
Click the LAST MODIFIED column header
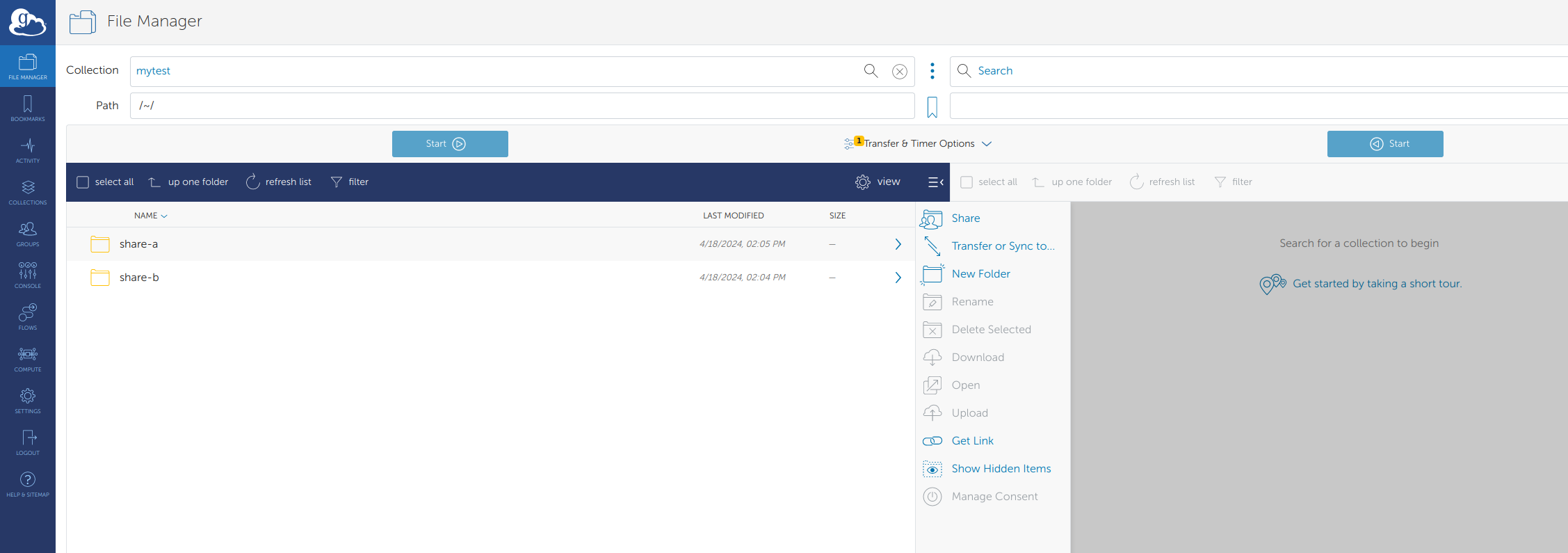point(733,216)
